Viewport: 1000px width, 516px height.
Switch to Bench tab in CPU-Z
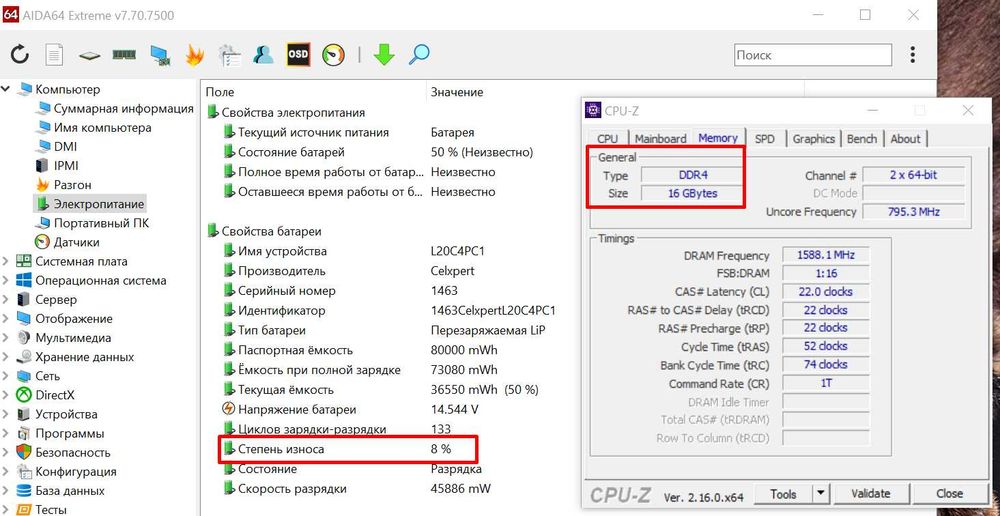coord(862,138)
